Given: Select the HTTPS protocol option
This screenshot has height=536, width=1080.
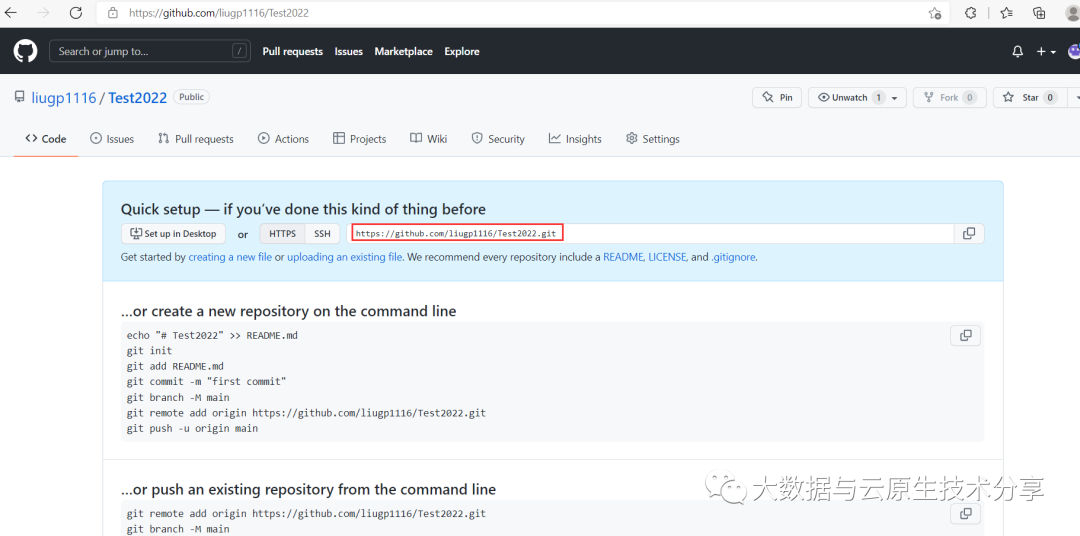Looking at the screenshot, I should click(x=282, y=234).
